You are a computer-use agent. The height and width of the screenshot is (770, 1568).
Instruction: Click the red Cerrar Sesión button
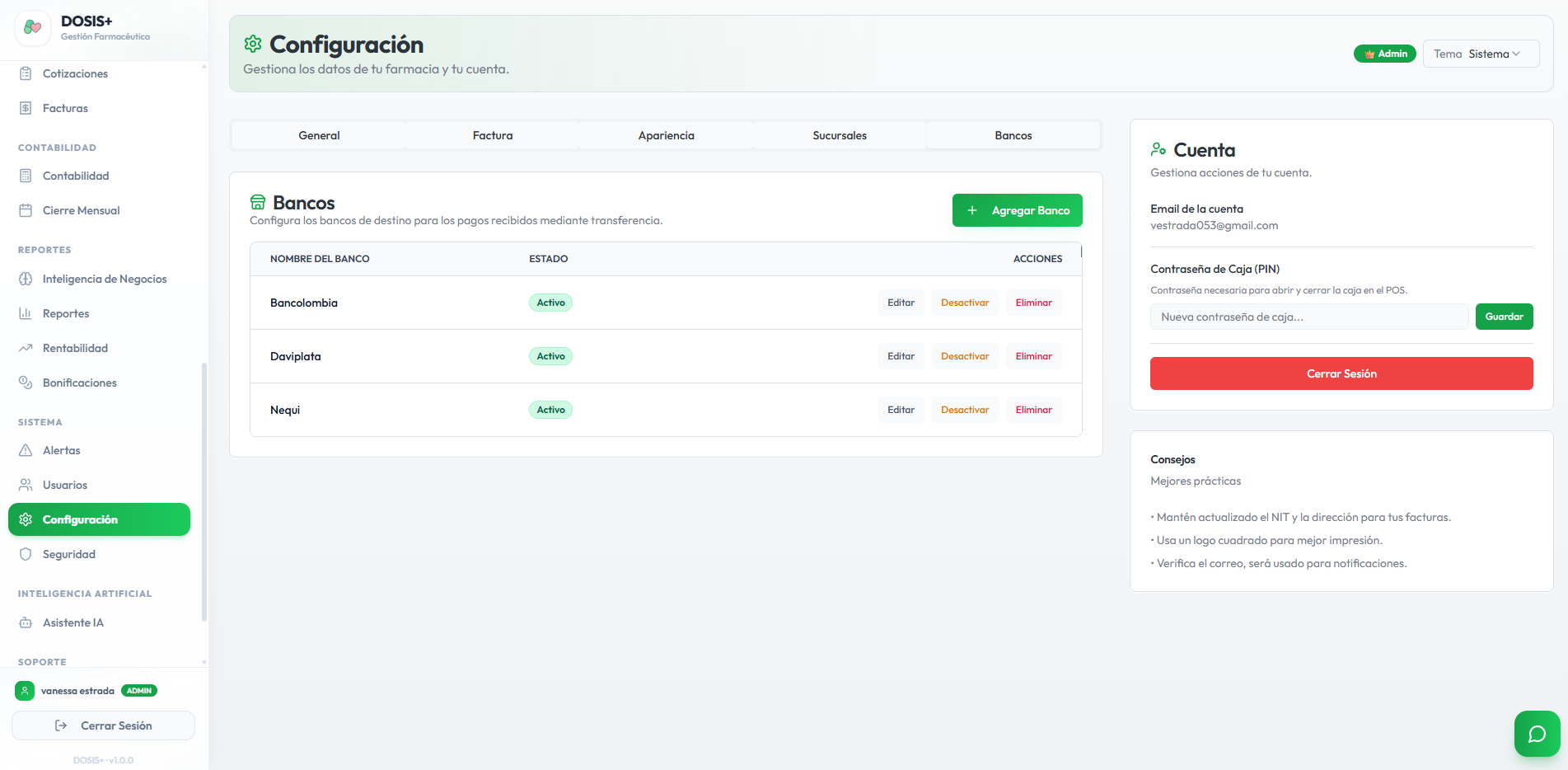1341,373
